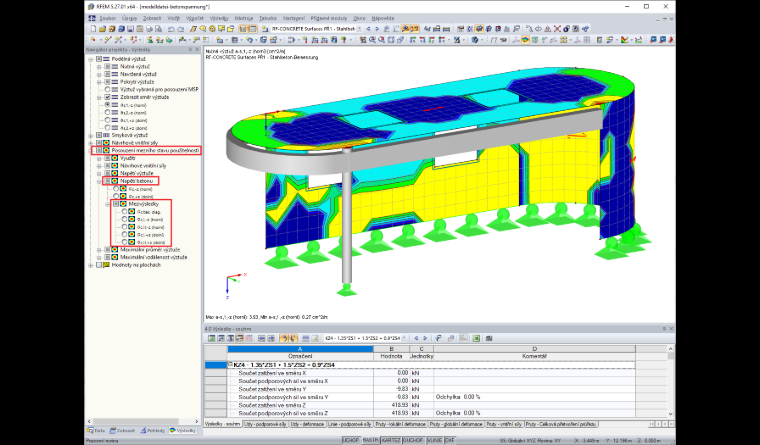Toggle UCHOP snap in status bar

click(351, 440)
